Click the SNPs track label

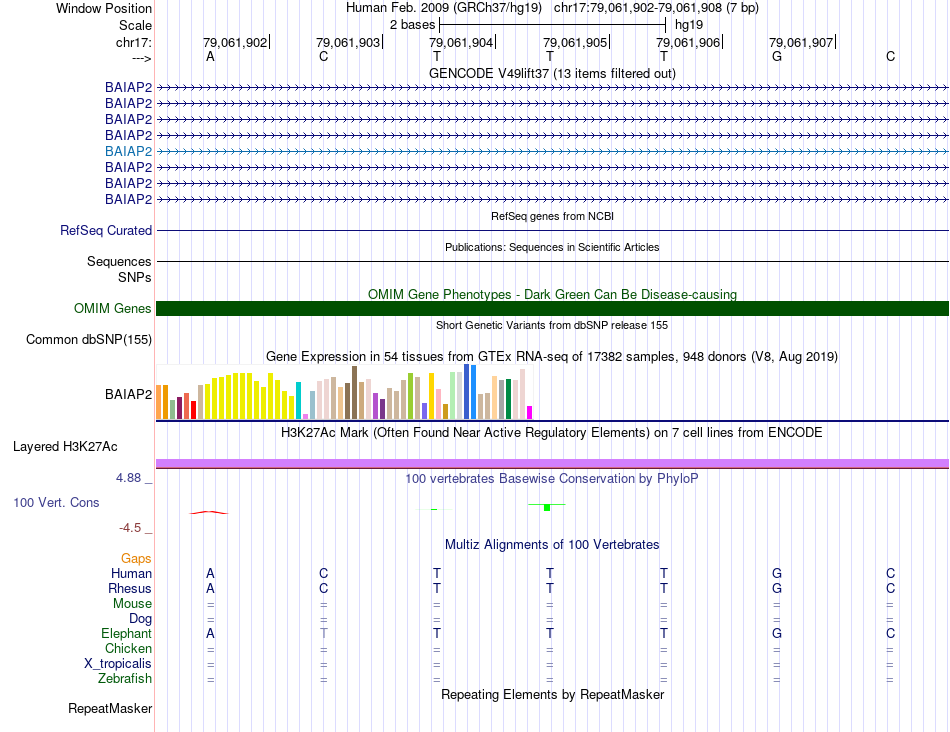click(135, 278)
